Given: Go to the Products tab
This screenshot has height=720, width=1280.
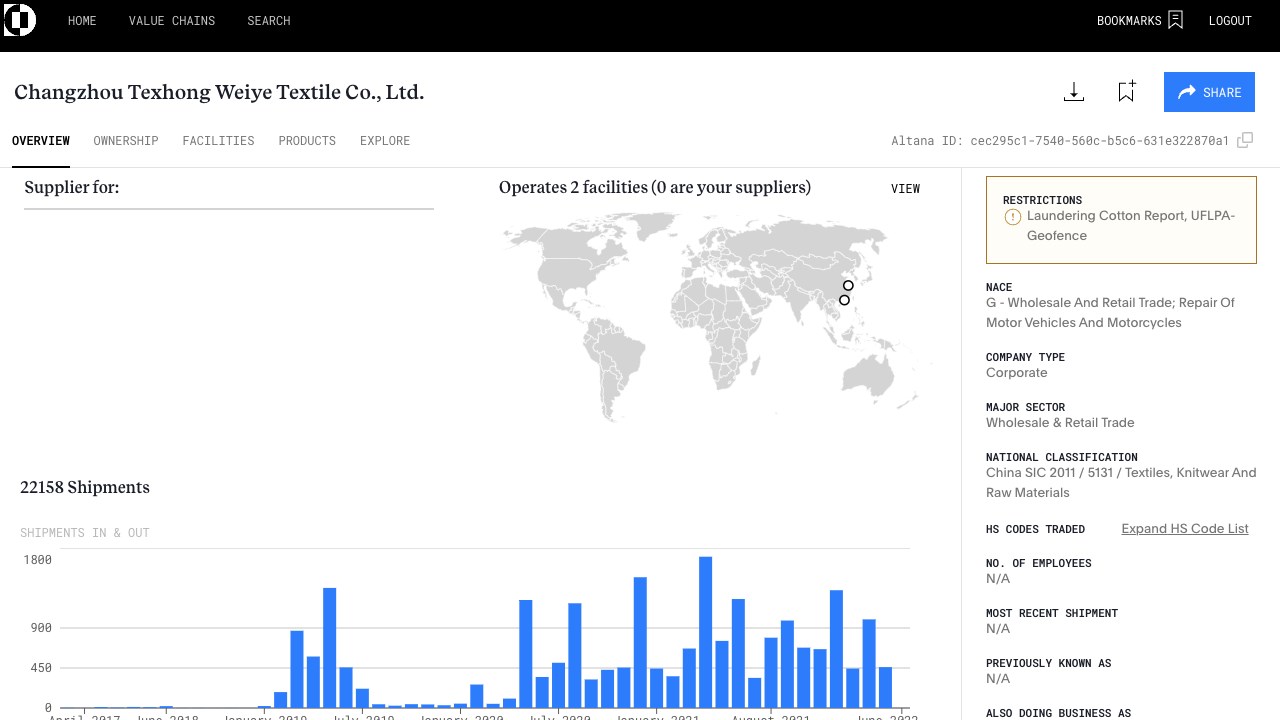Looking at the screenshot, I should [x=307, y=141].
